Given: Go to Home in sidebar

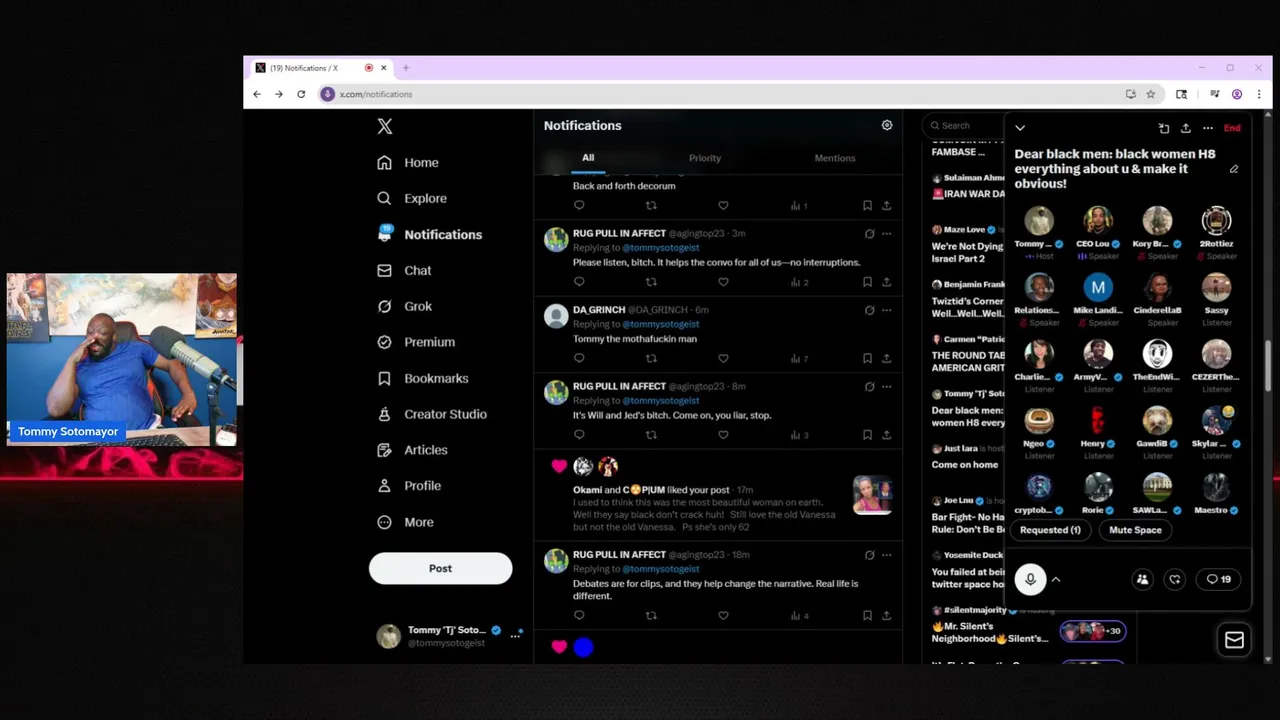Looking at the screenshot, I should (408, 162).
